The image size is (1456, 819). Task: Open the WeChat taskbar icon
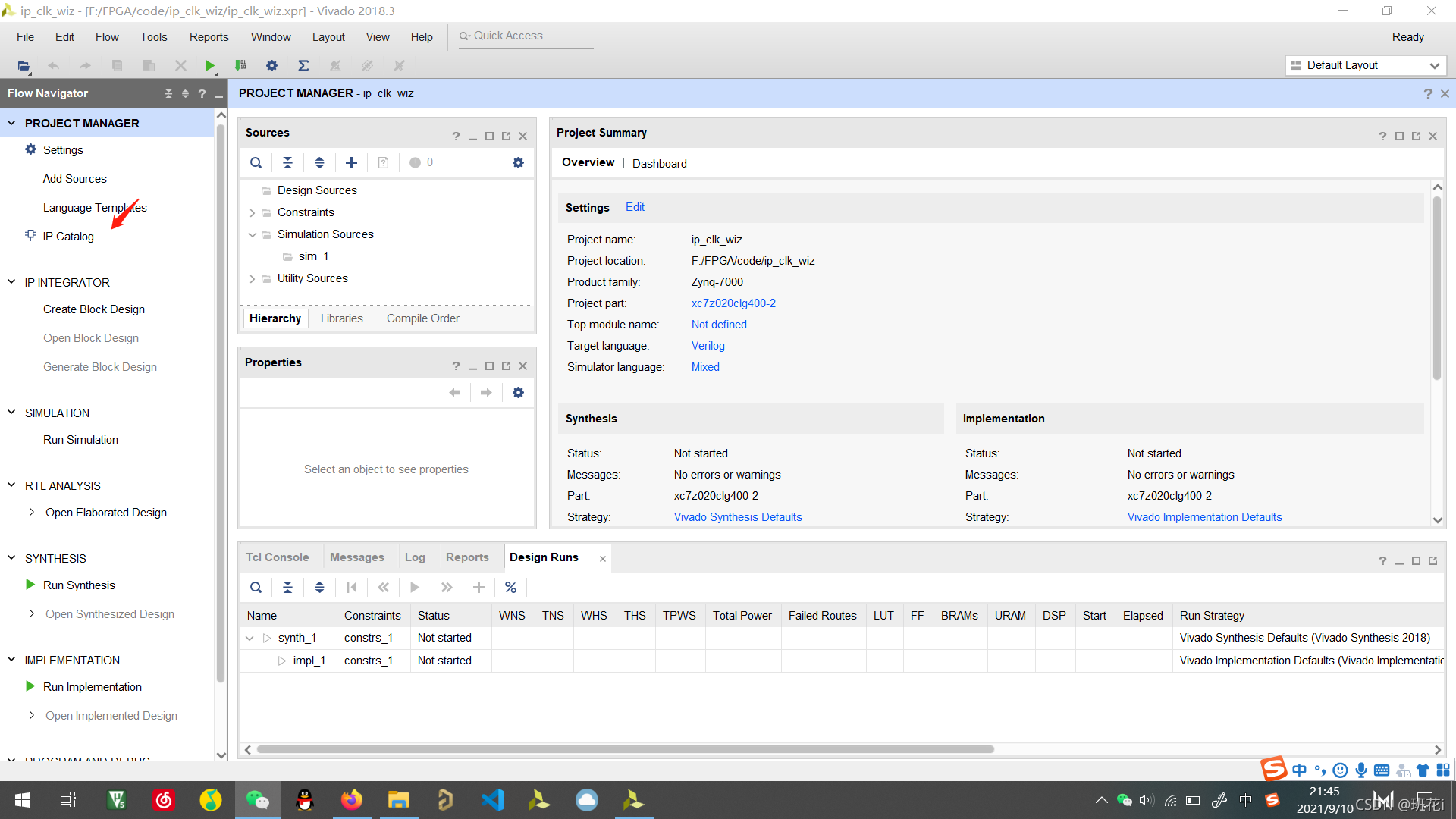258,800
